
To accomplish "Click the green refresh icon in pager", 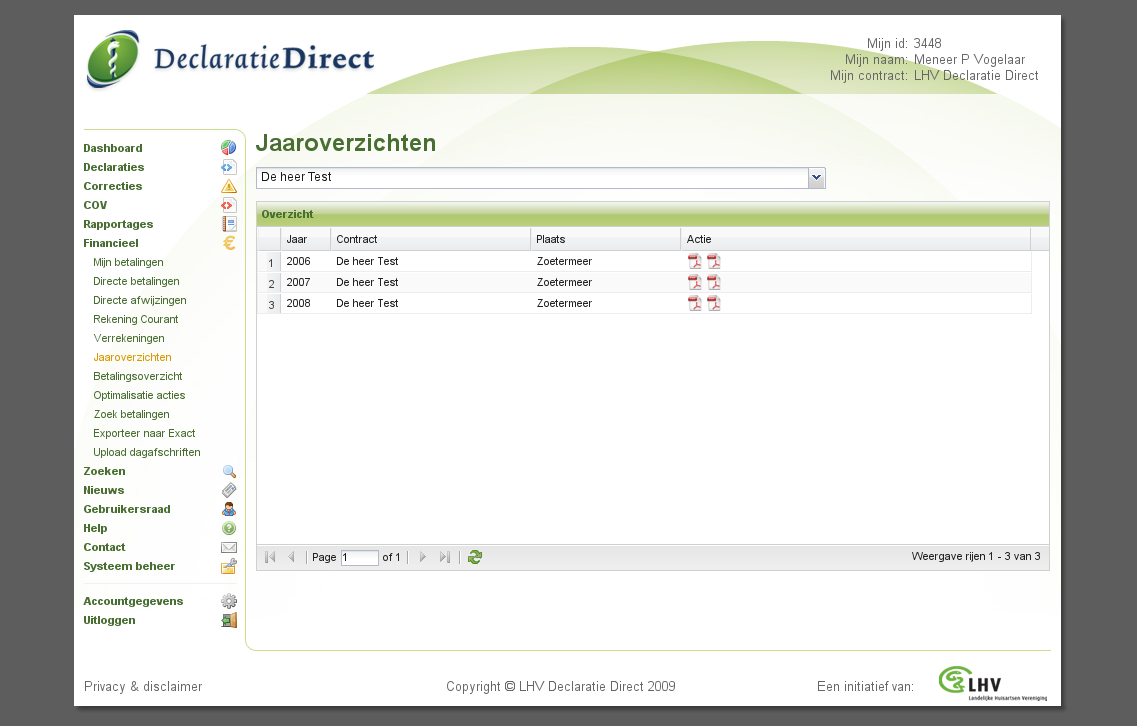I will click(475, 557).
